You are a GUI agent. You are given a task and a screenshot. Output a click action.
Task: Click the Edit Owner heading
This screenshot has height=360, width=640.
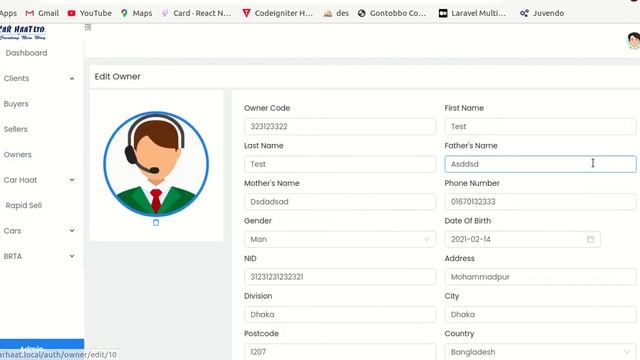[x=118, y=77]
